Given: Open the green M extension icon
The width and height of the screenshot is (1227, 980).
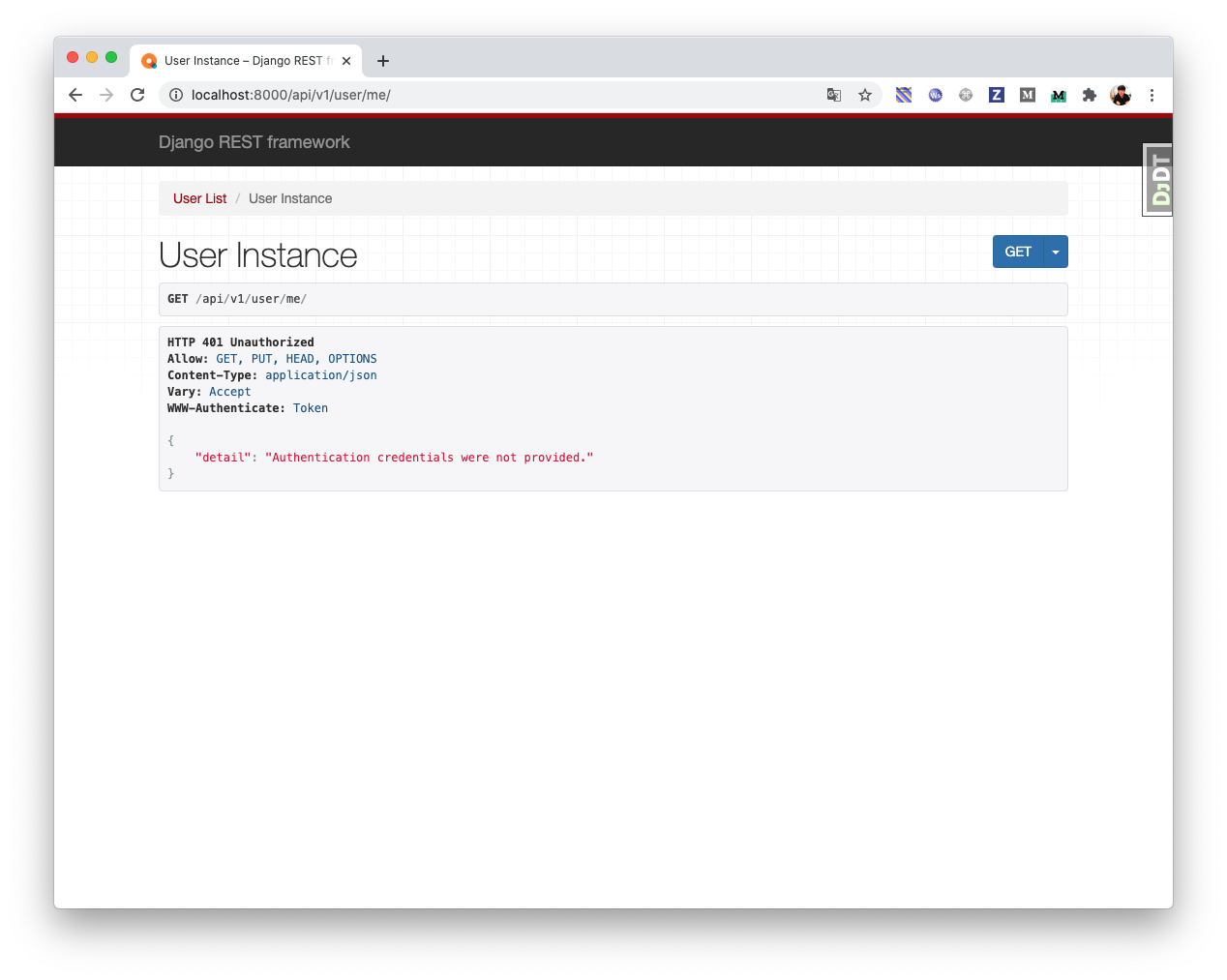Looking at the screenshot, I should [1059, 95].
